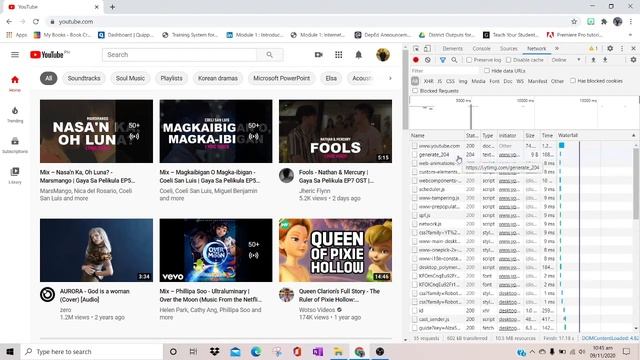Open AURORA - God is a woman title
This screenshot has height=360, width=640.
tap(95, 295)
